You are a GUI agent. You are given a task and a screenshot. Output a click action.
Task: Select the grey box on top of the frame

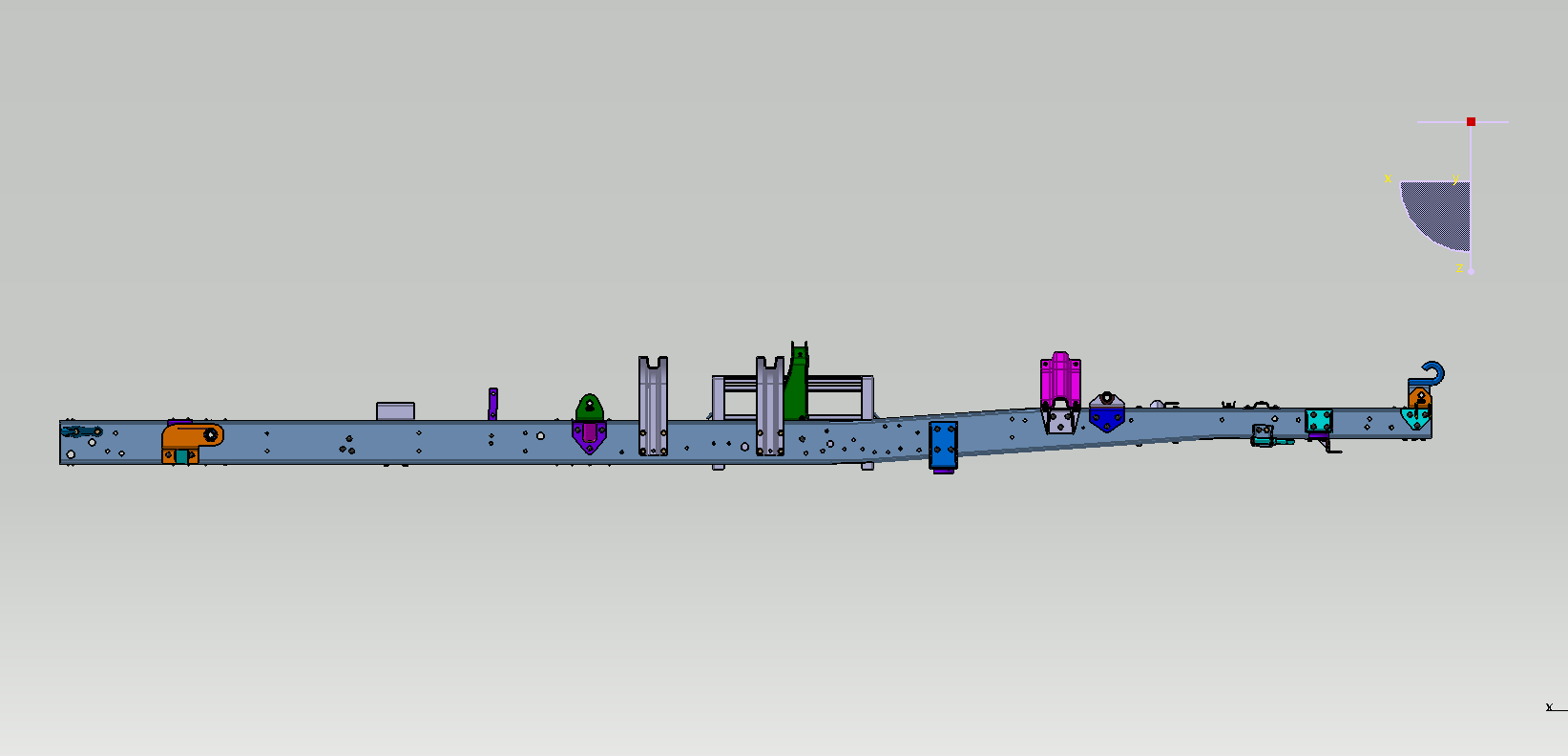coord(395,411)
